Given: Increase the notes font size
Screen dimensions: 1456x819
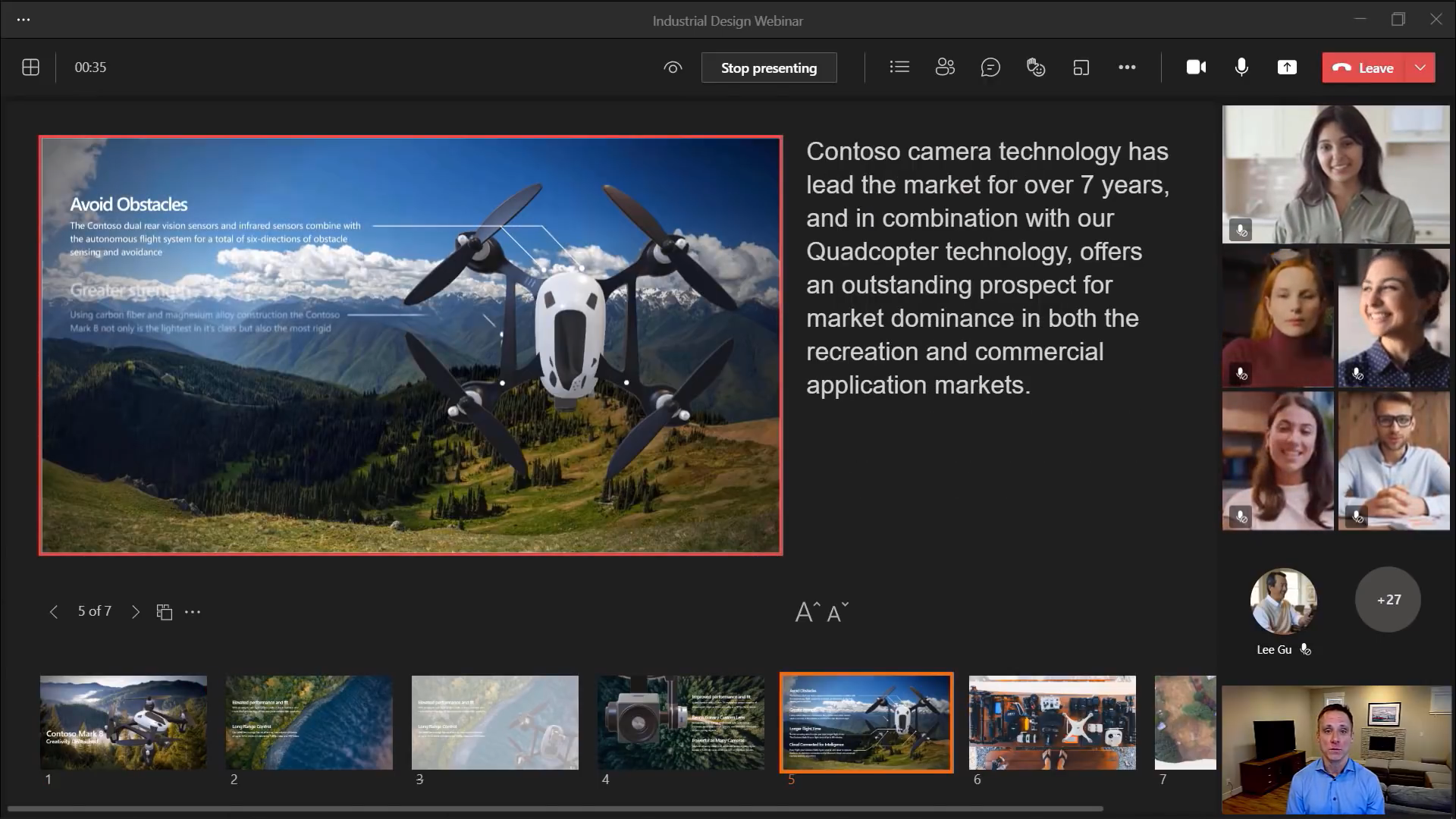Looking at the screenshot, I should [x=807, y=611].
